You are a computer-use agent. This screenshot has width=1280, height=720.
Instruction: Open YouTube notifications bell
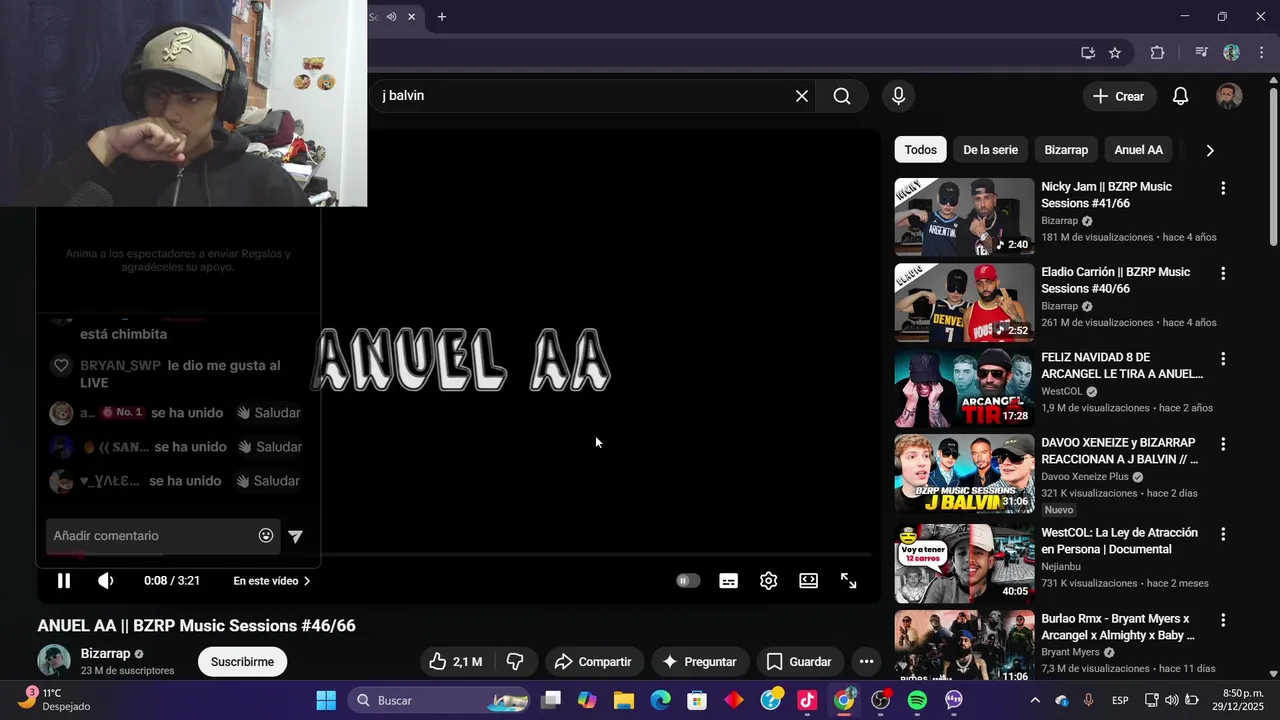[x=1180, y=96]
